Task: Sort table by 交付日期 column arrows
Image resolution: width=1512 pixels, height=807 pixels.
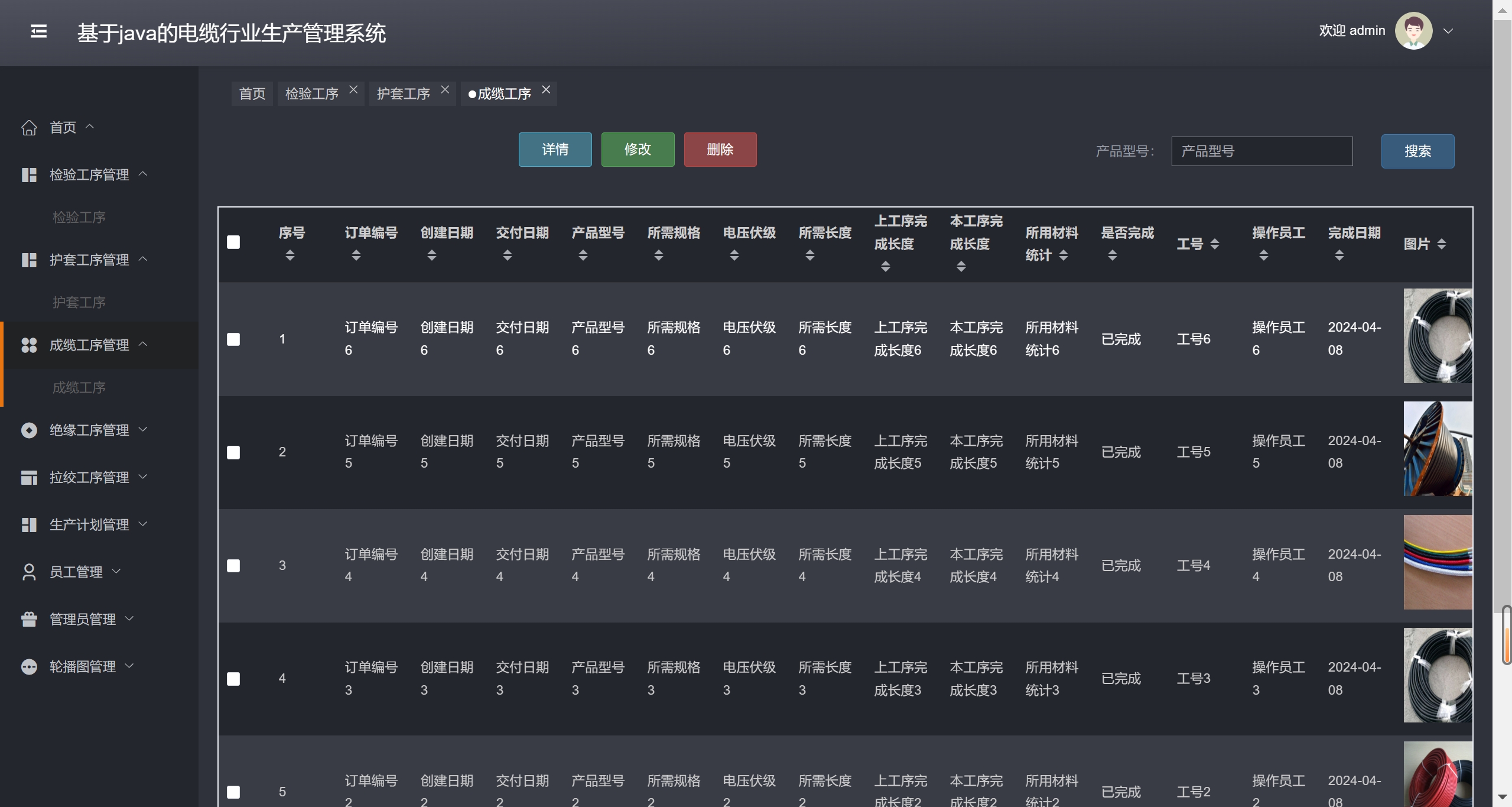Action: click(507, 255)
